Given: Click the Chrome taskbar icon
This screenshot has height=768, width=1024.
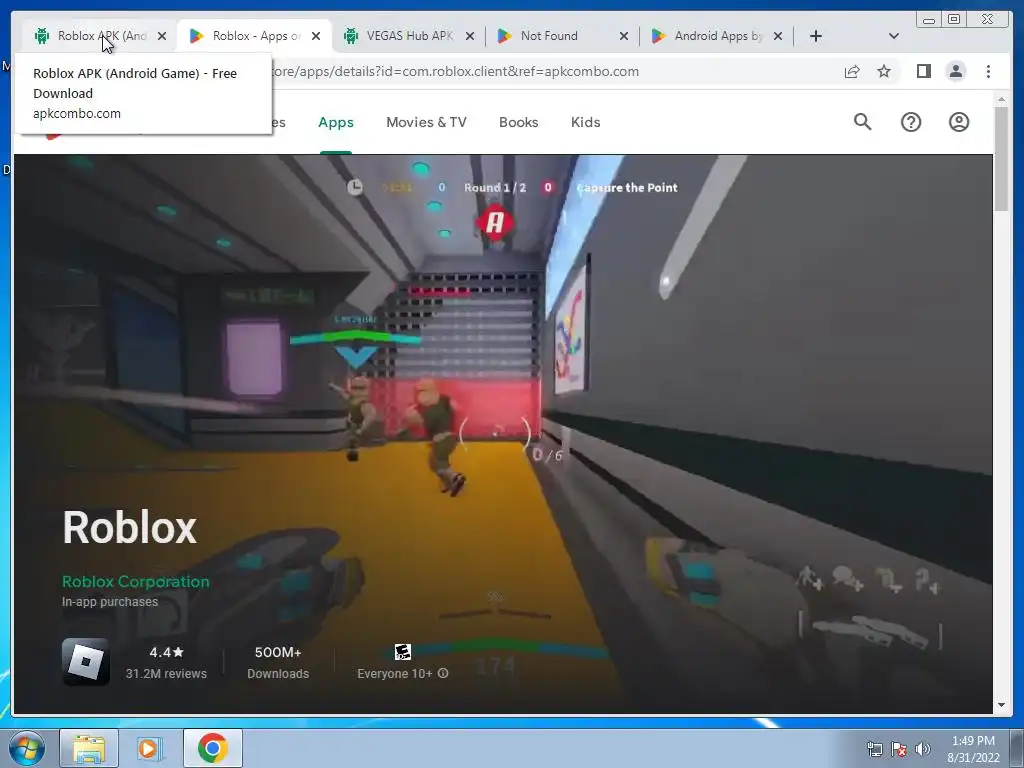Looking at the screenshot, I should pos(212,748).
